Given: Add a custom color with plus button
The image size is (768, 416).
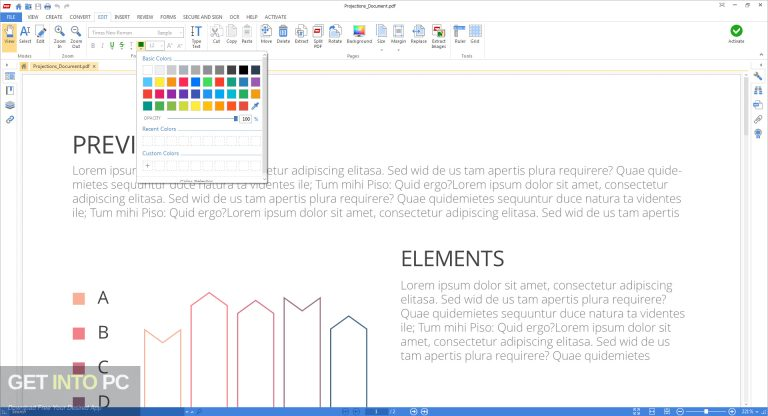Looking at the screenshot, I should pyautogui.click(x=147, y=166).
